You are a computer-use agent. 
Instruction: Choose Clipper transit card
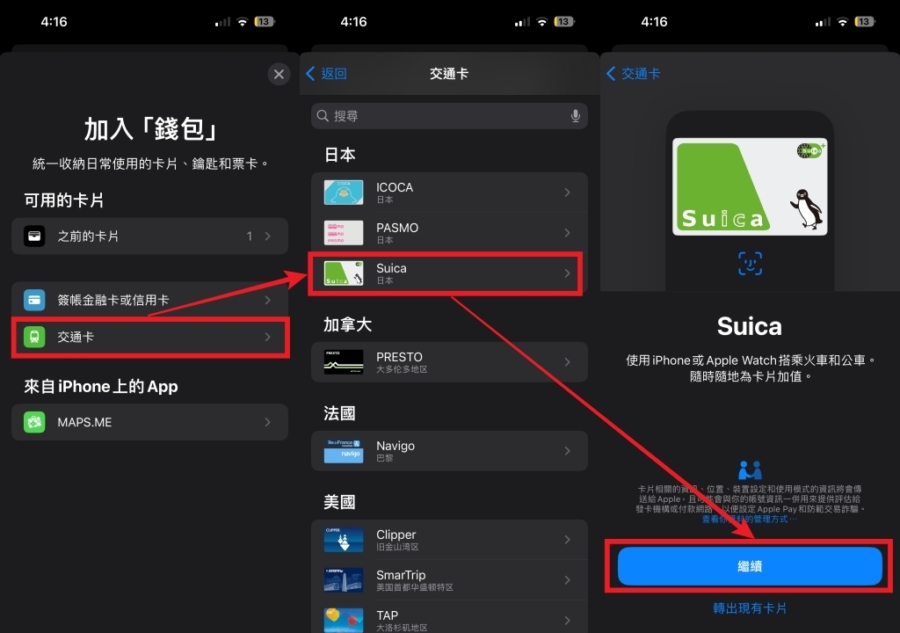[x=449, y=539]
